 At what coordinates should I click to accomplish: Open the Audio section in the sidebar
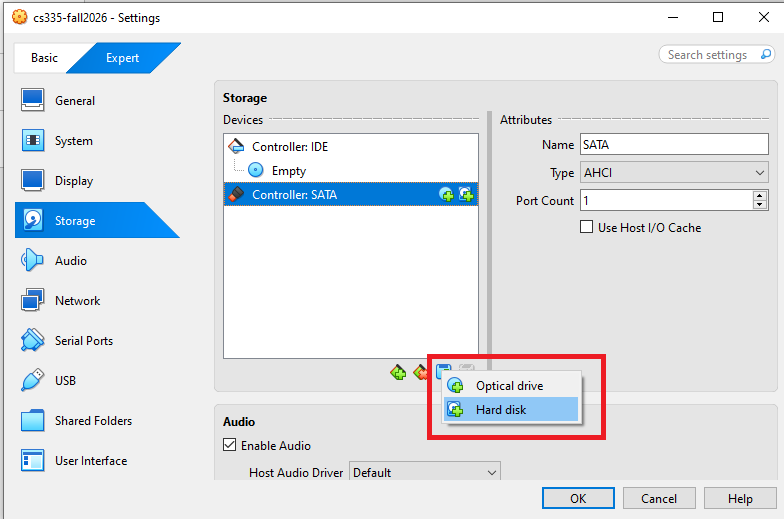pos(70,260)
